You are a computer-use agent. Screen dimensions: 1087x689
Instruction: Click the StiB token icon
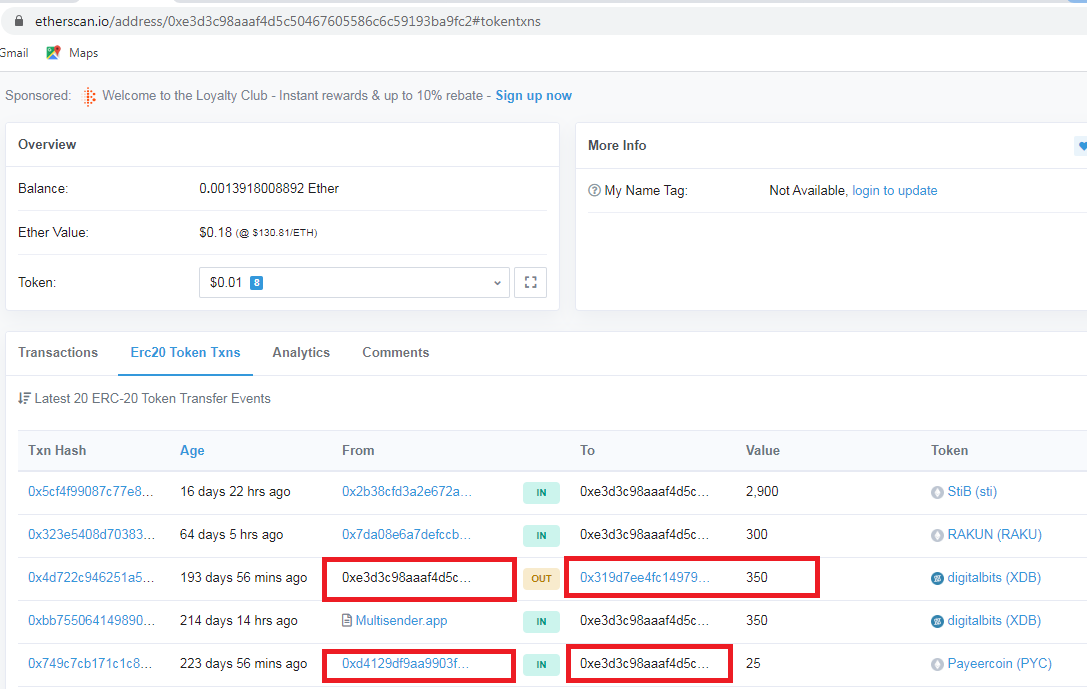(937, 492)
